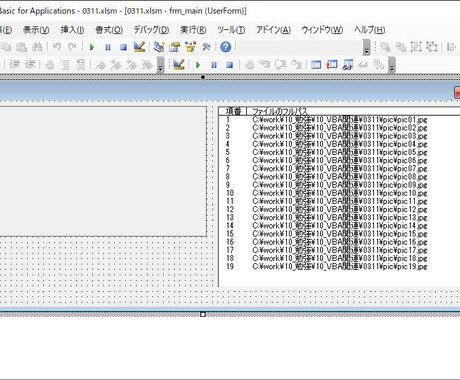Click item number 3 in list
The width and height of the screenshot is (460, 380).
(228, 136)
